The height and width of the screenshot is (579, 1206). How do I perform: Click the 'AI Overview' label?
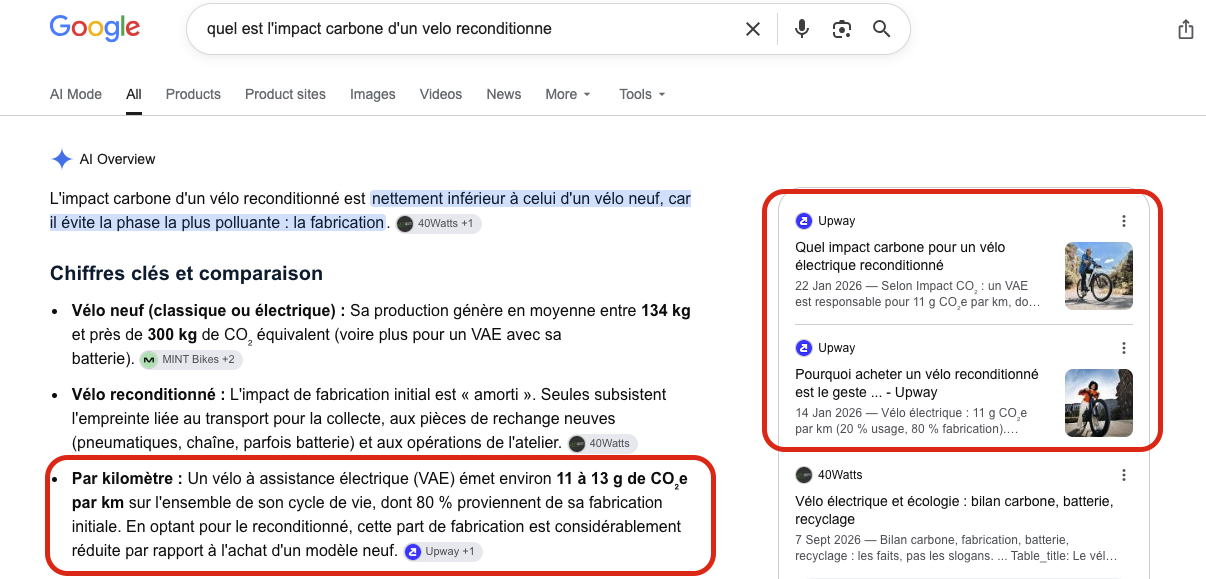tap(118, 159)
